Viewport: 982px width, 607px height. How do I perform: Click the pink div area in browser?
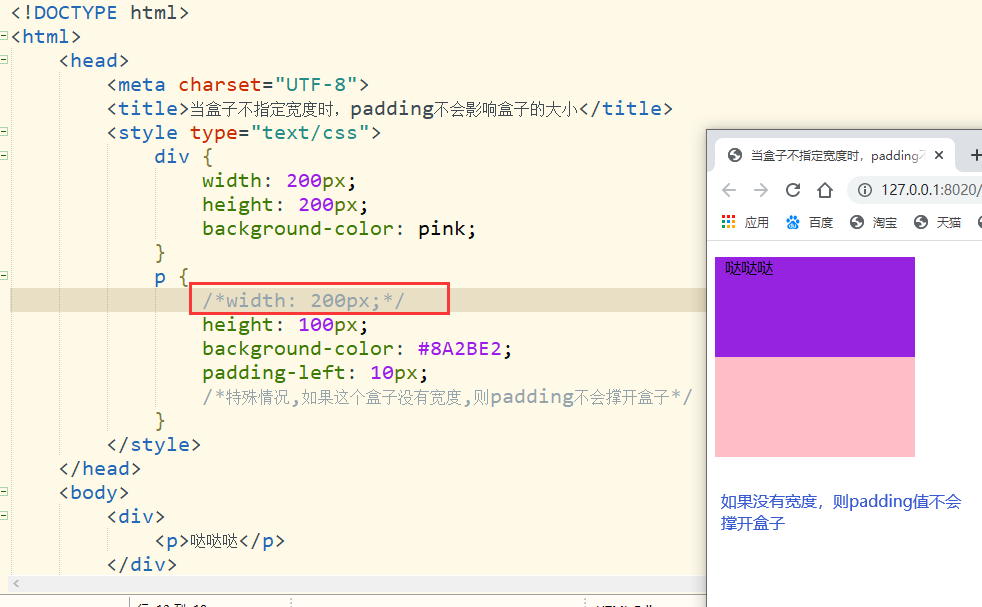(815, 407)
